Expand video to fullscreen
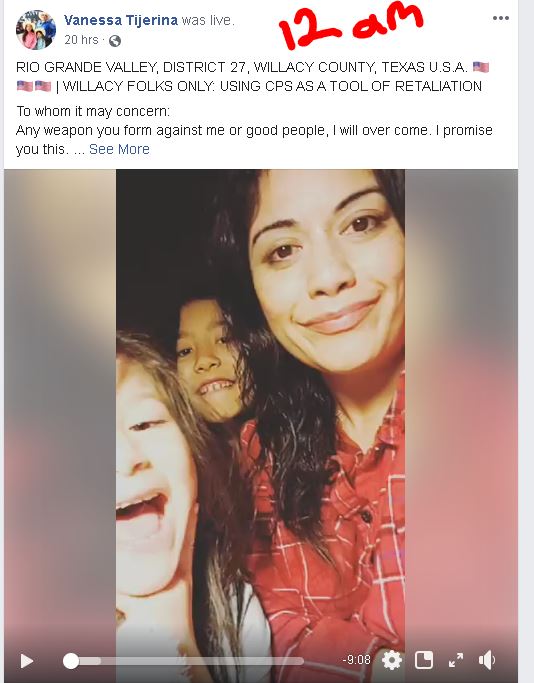This screenshot has width=534, height=683. (456, 660)
